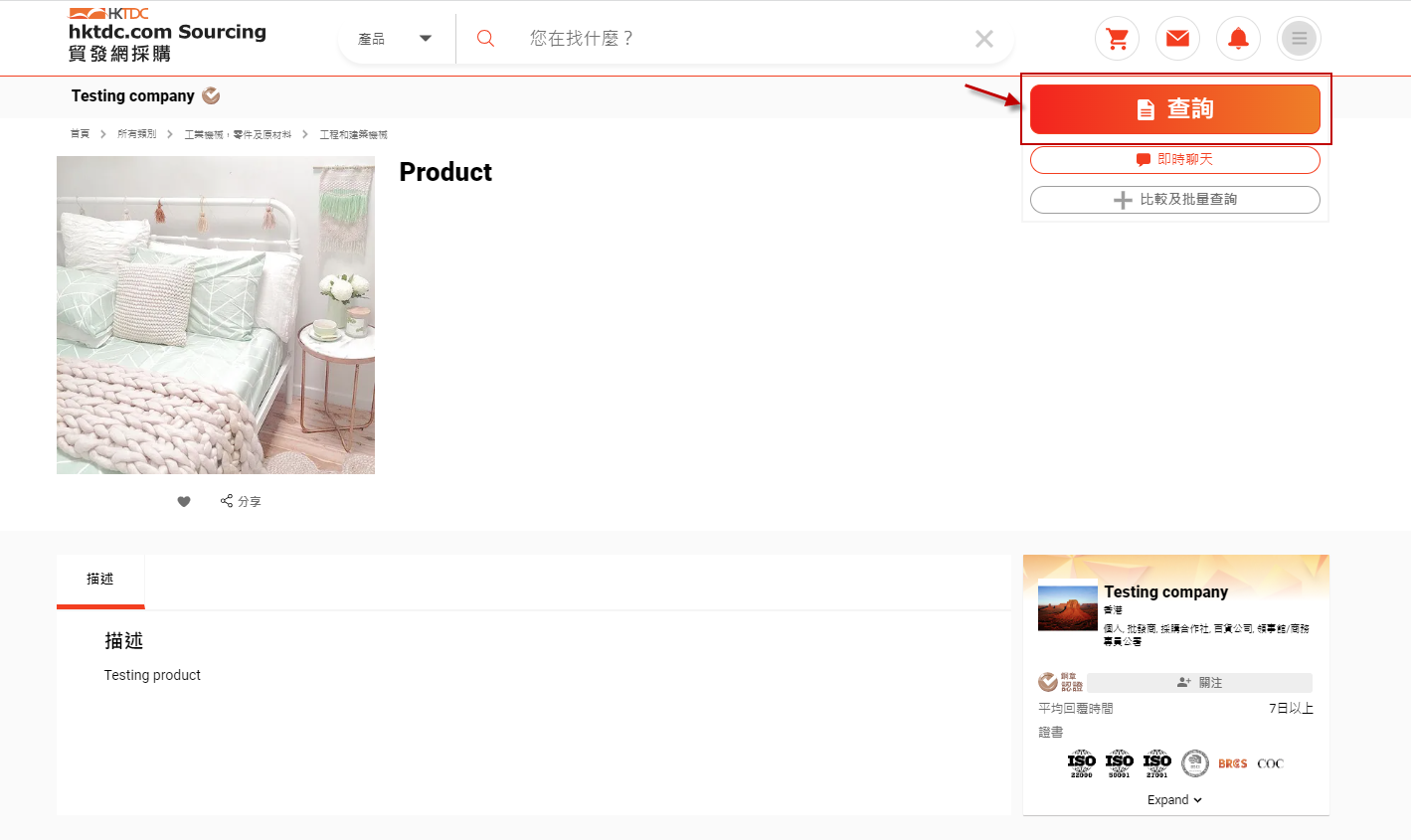Go to hktdc.com Sourcing logo
This screenshot has width=1411, height=840.
pyautogui.click(x=167, y=35)
